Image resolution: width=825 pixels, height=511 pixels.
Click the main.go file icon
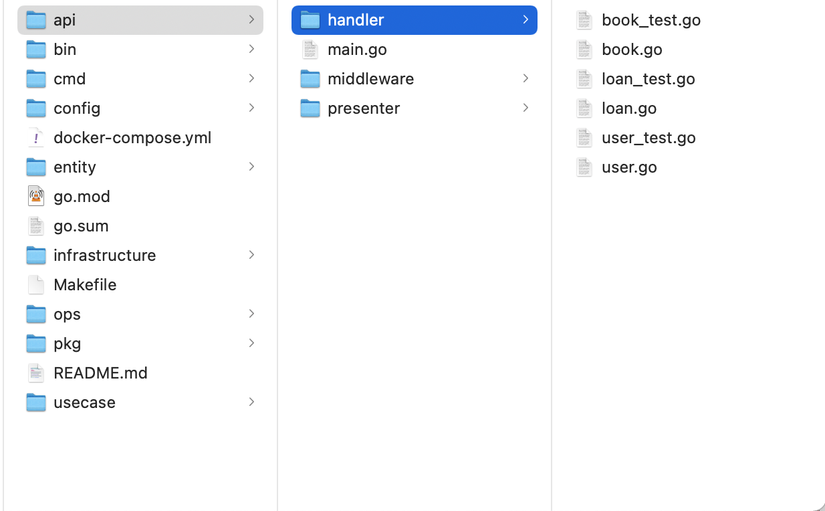pyautogui.click(x=310, y=50)
